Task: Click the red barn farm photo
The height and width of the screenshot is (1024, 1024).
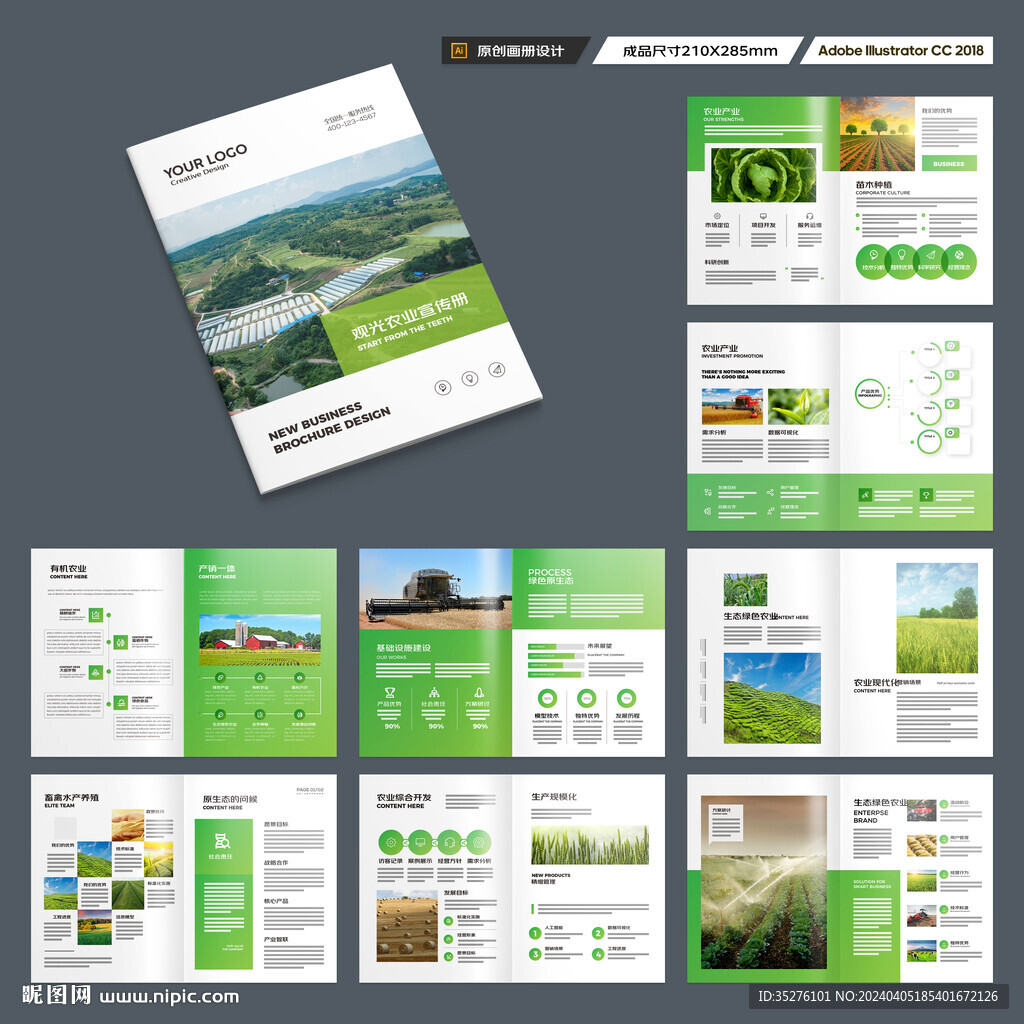Action: point(260,640)
